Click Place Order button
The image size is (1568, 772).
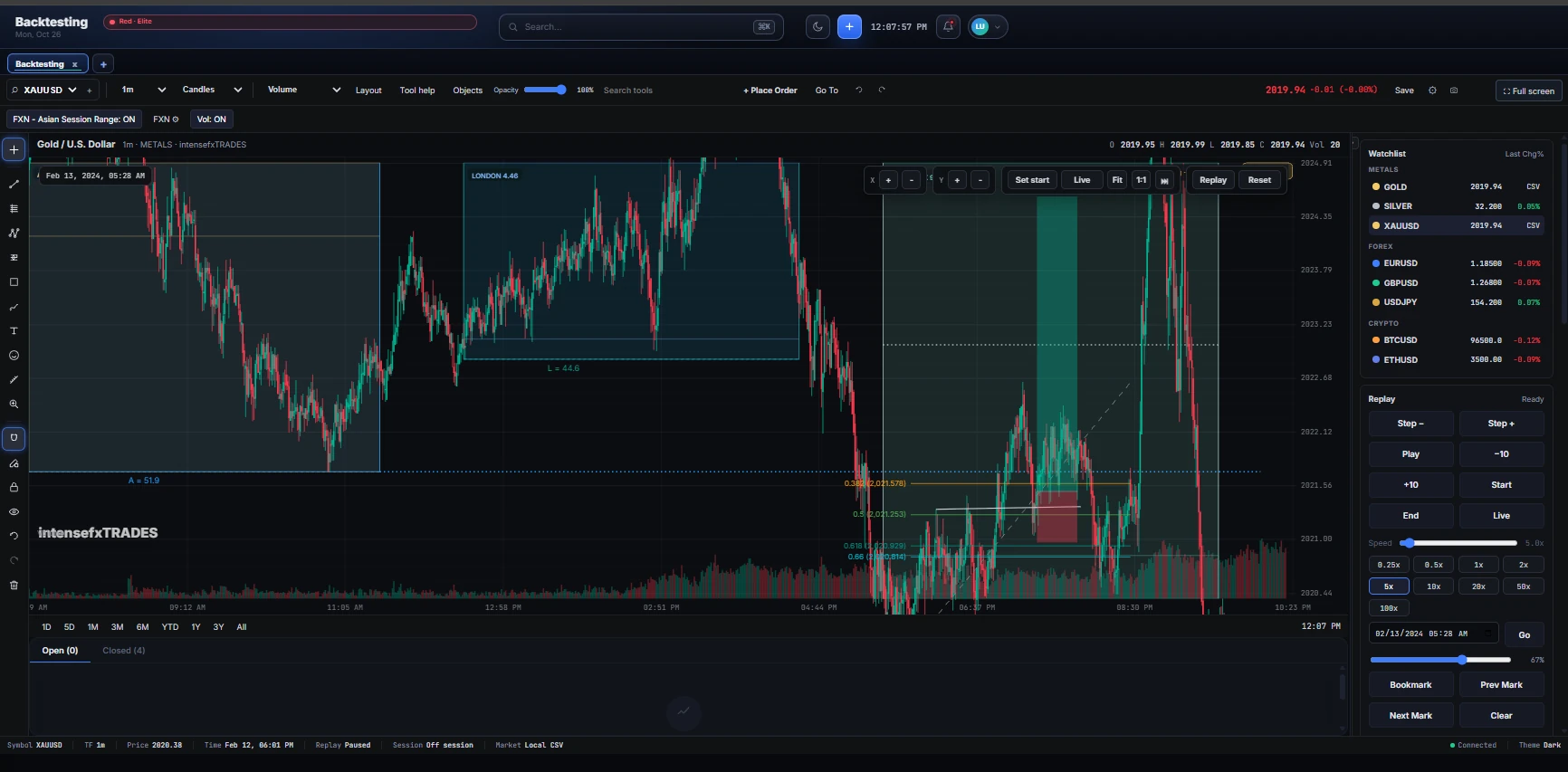tap(770, 91)
